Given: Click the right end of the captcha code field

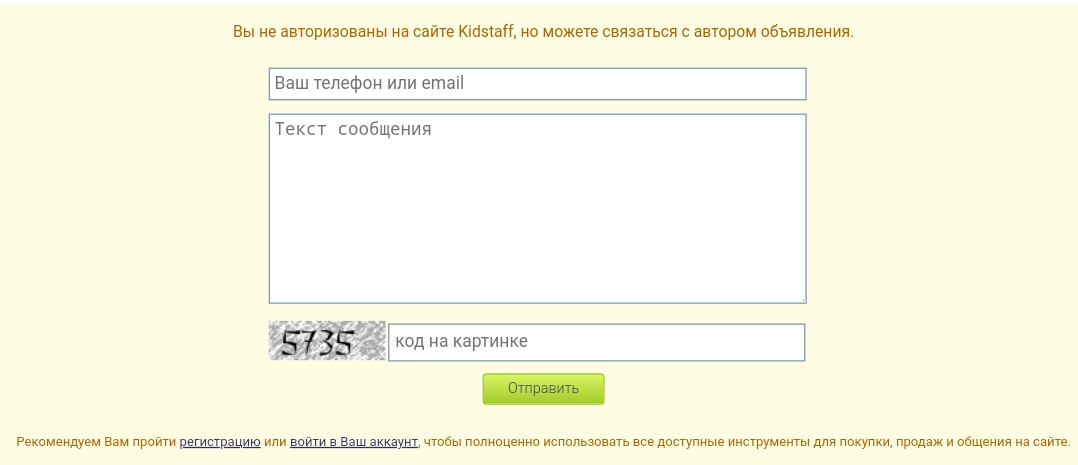Looking at the screenshot, I should pos(790,342).
